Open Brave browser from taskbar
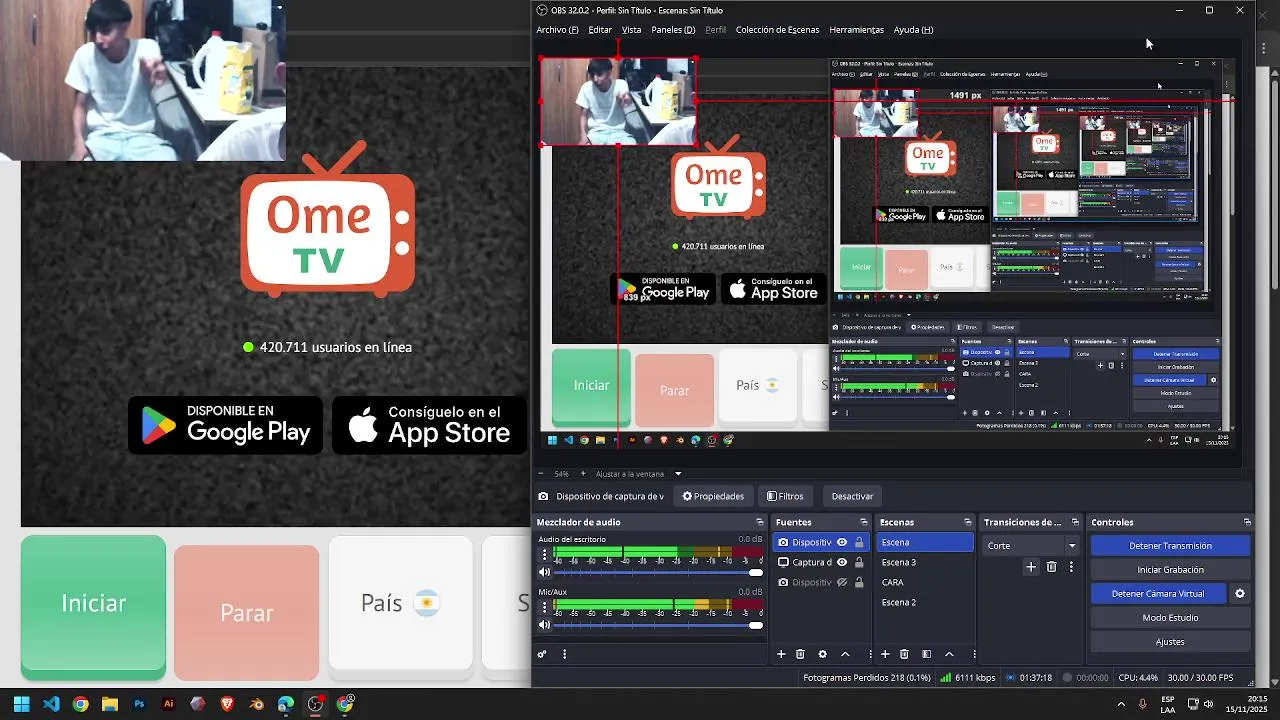 pos(227,704)
